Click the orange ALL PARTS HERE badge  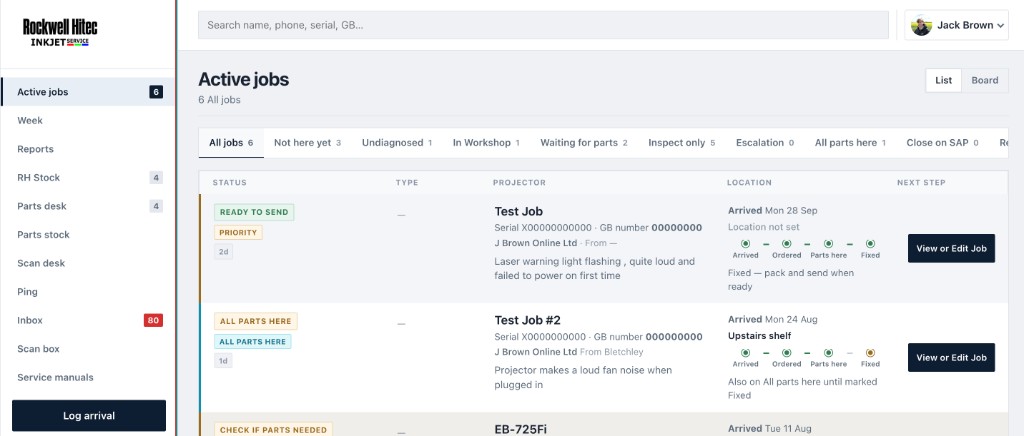256,321
